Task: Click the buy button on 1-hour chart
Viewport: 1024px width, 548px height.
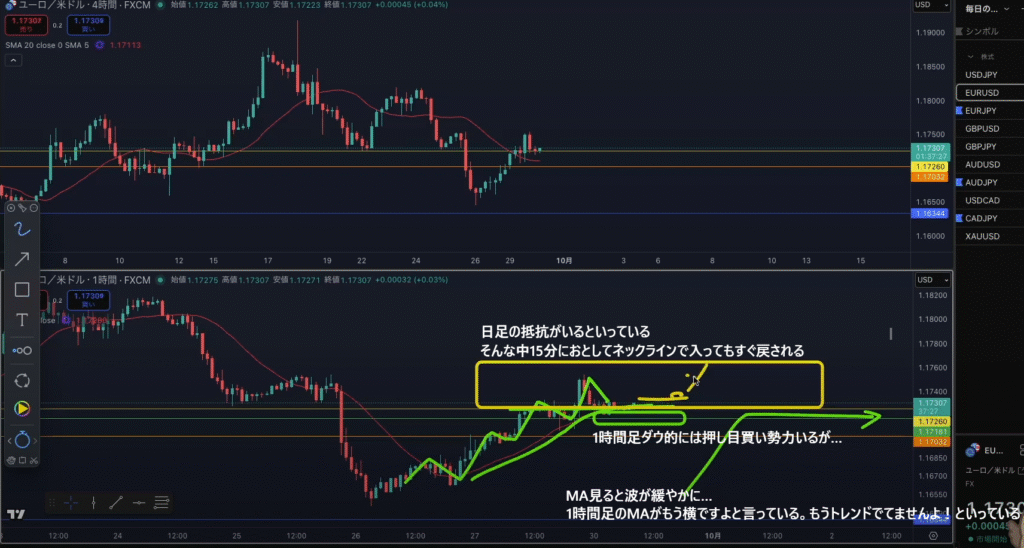Action: click(x=88, y=300)
